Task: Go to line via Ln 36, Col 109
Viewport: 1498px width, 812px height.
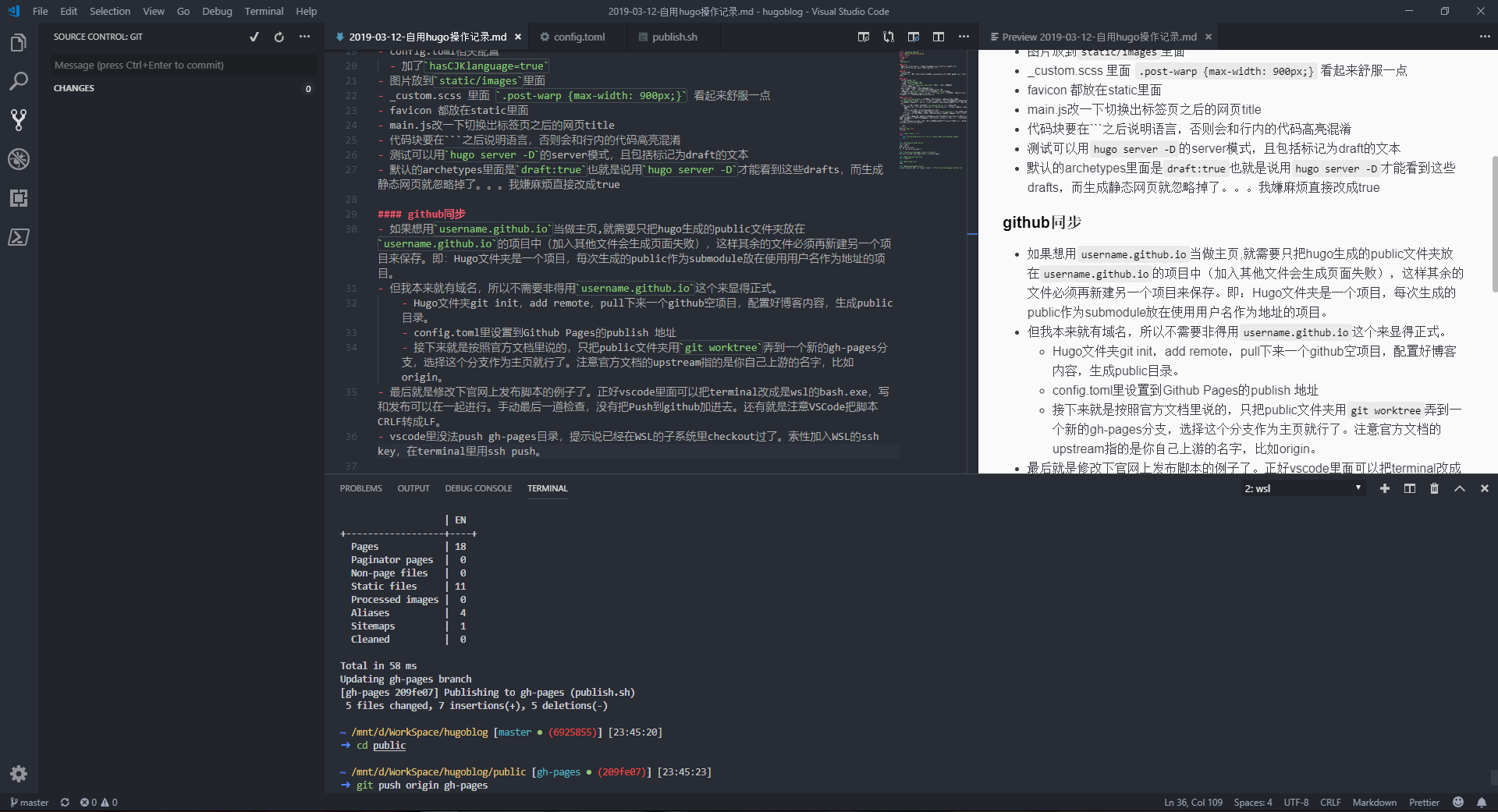Action: coord(1193,803)
